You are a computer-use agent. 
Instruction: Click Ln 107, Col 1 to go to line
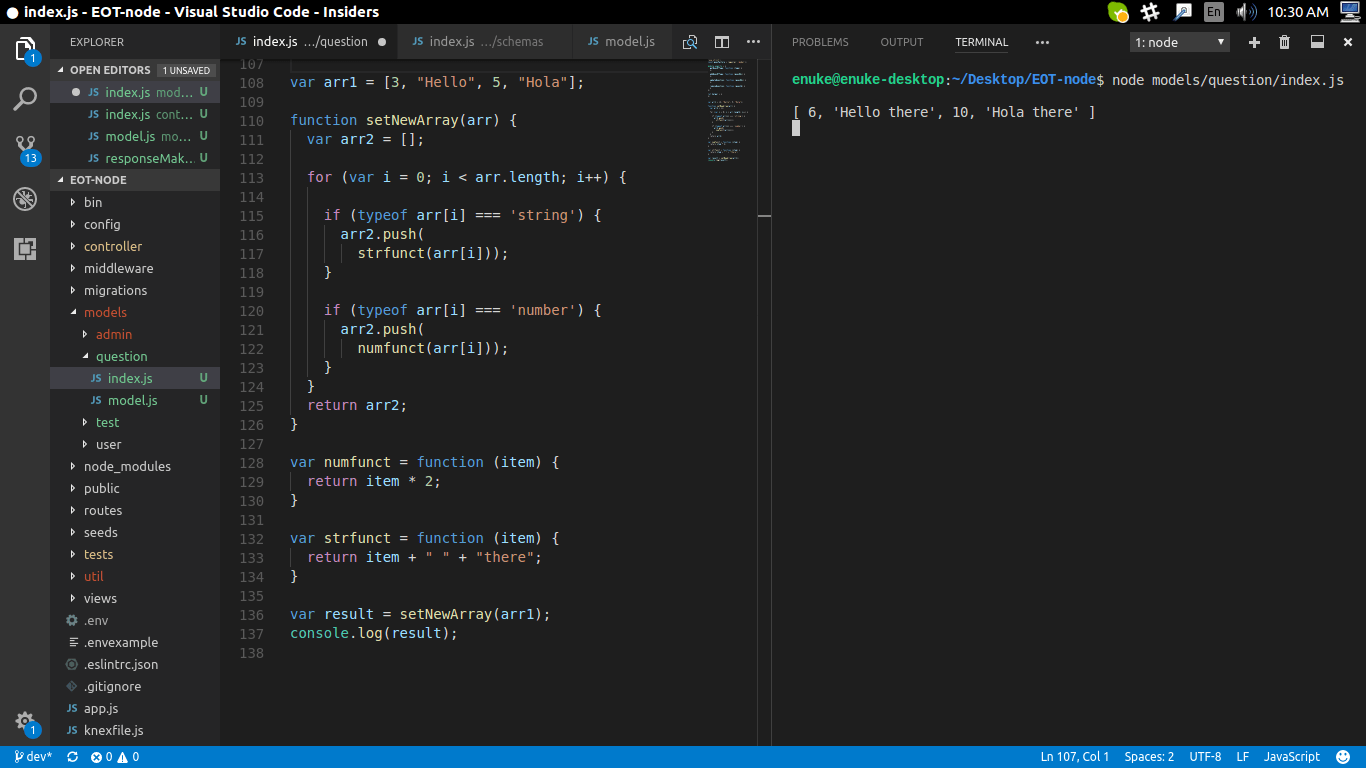(1075, 757)
